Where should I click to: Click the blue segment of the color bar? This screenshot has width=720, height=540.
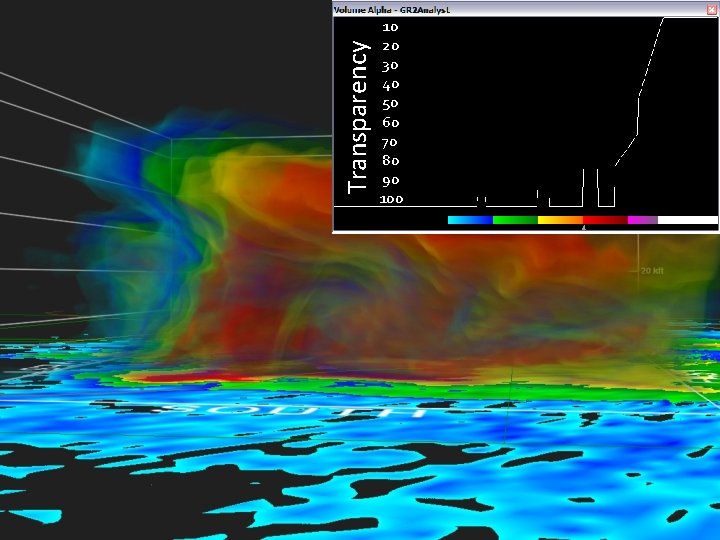pyautogui.click(x=470, y=220)
